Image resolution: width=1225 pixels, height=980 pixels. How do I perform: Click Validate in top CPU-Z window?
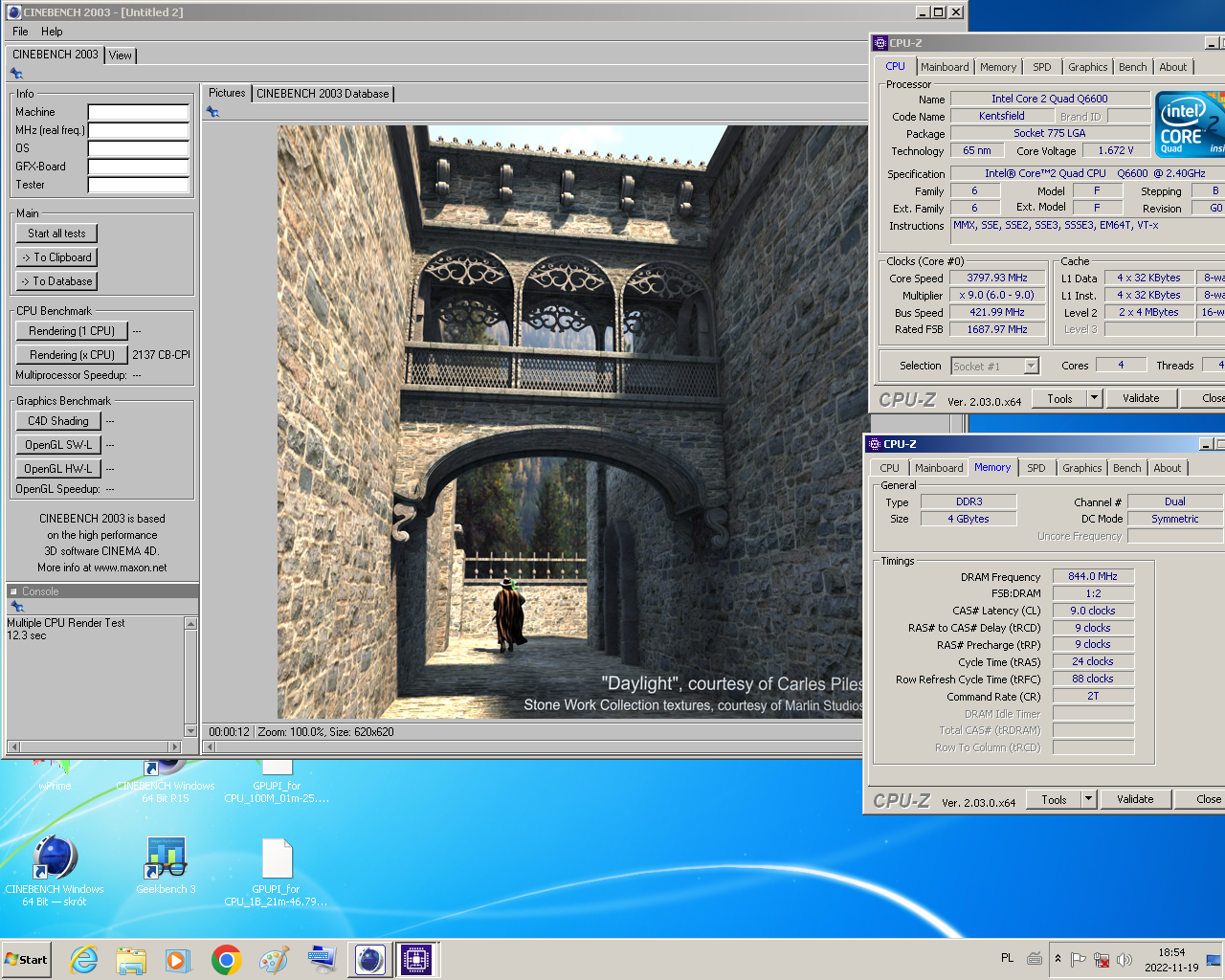[1141, 398]
